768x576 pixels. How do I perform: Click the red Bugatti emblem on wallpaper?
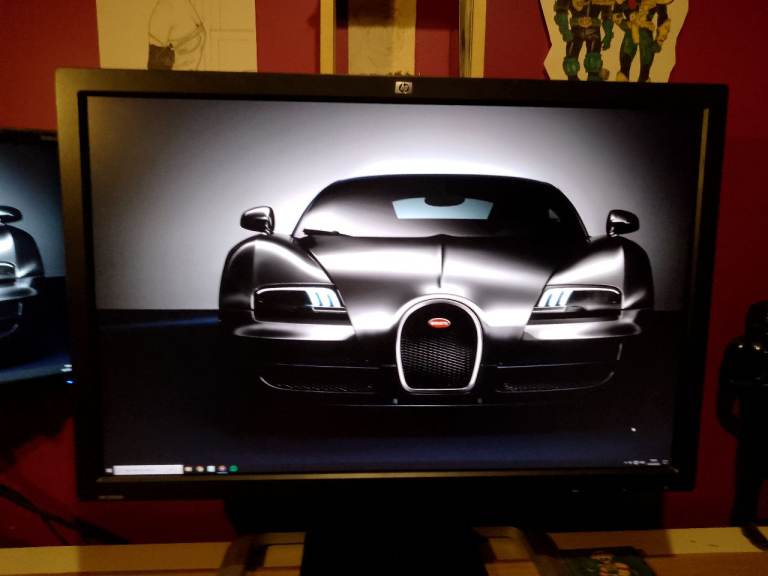tap(439, 322)
